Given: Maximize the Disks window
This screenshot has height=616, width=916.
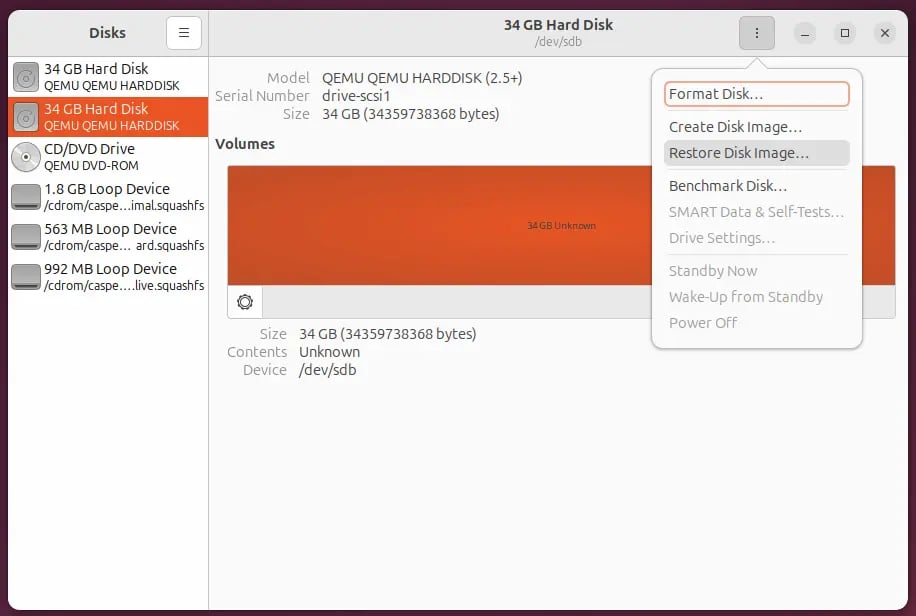Looking at the screenshot, I should (x=845, y=33).
